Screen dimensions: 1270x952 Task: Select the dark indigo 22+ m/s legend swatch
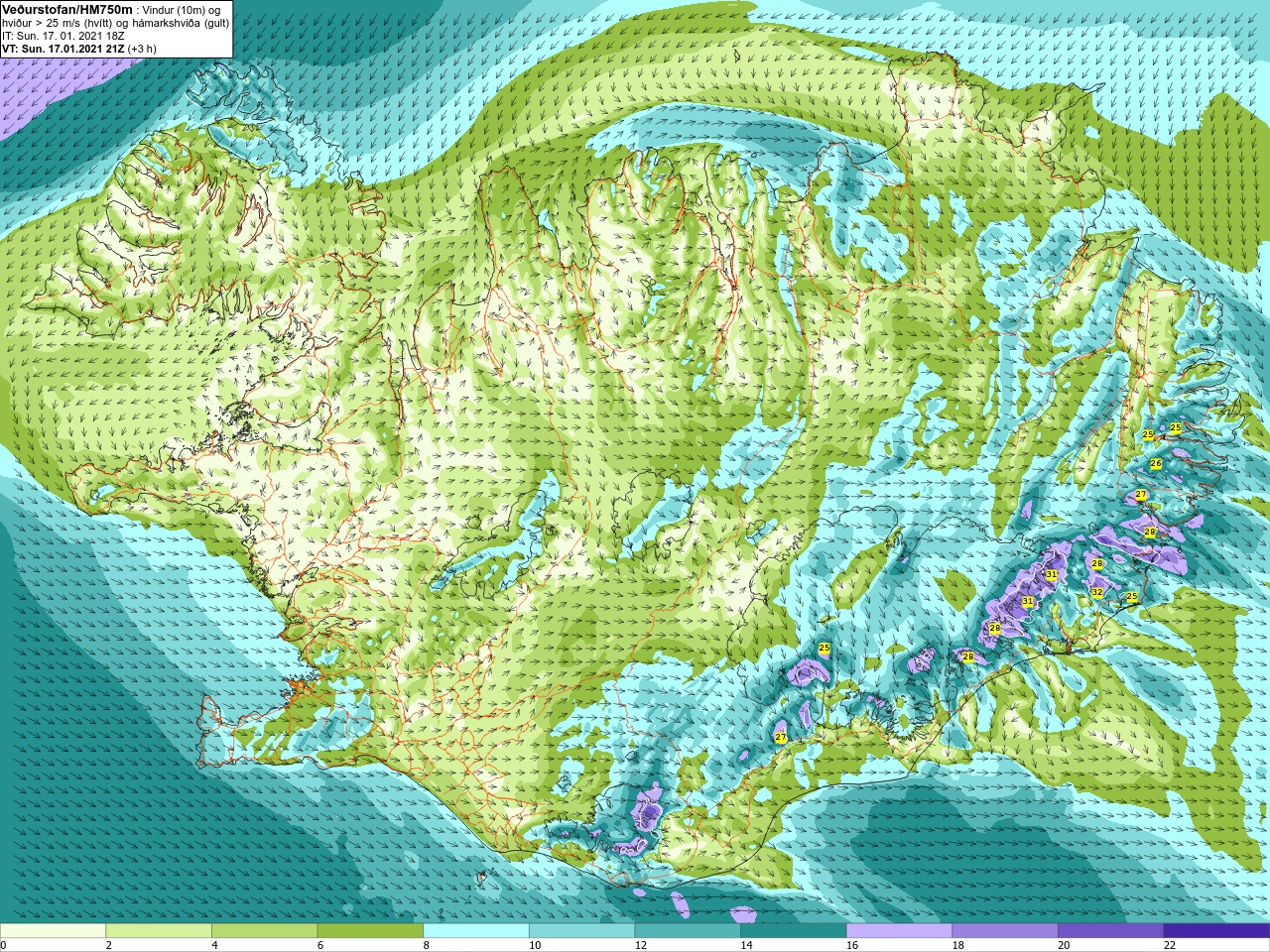click(x=1216, y=931)
